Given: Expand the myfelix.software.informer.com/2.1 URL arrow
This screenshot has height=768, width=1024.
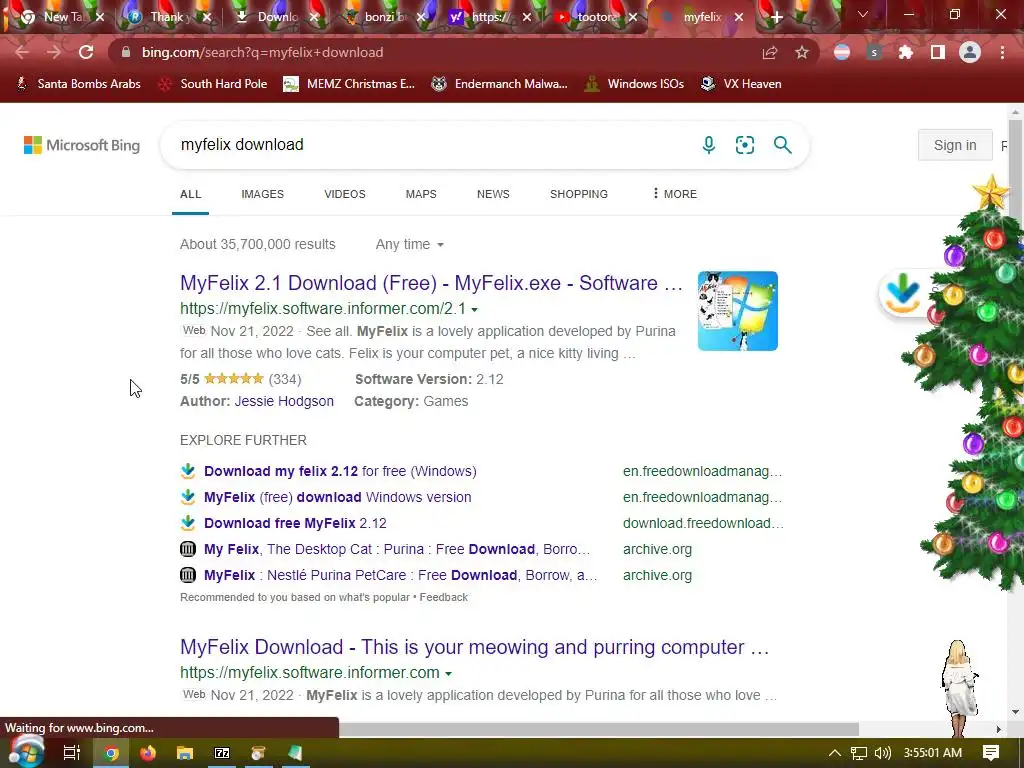Looking at the screenshot, I should pos(475,310).
